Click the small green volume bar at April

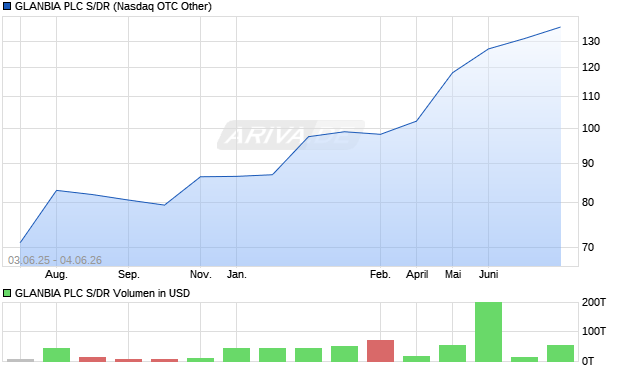point(416,359)
